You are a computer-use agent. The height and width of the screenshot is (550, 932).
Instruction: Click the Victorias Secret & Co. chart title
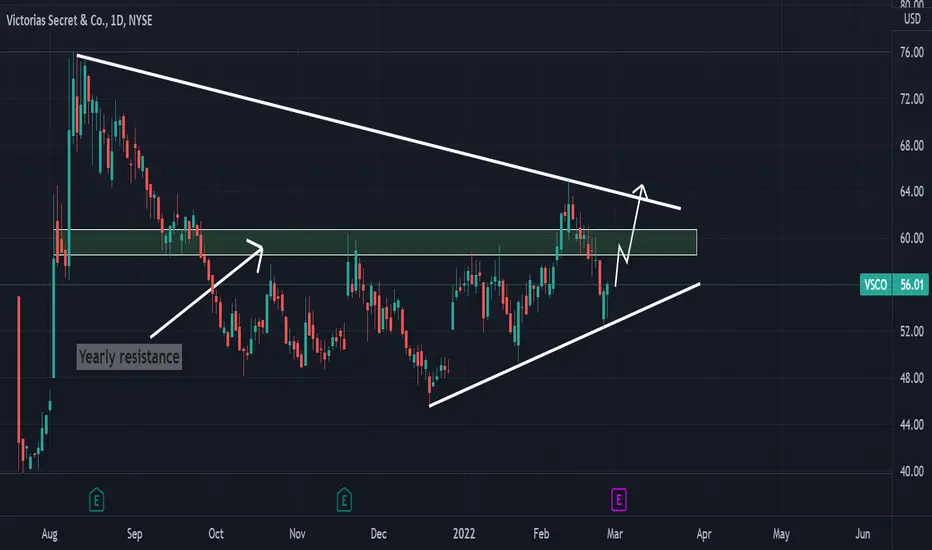(x=80, y=20)
